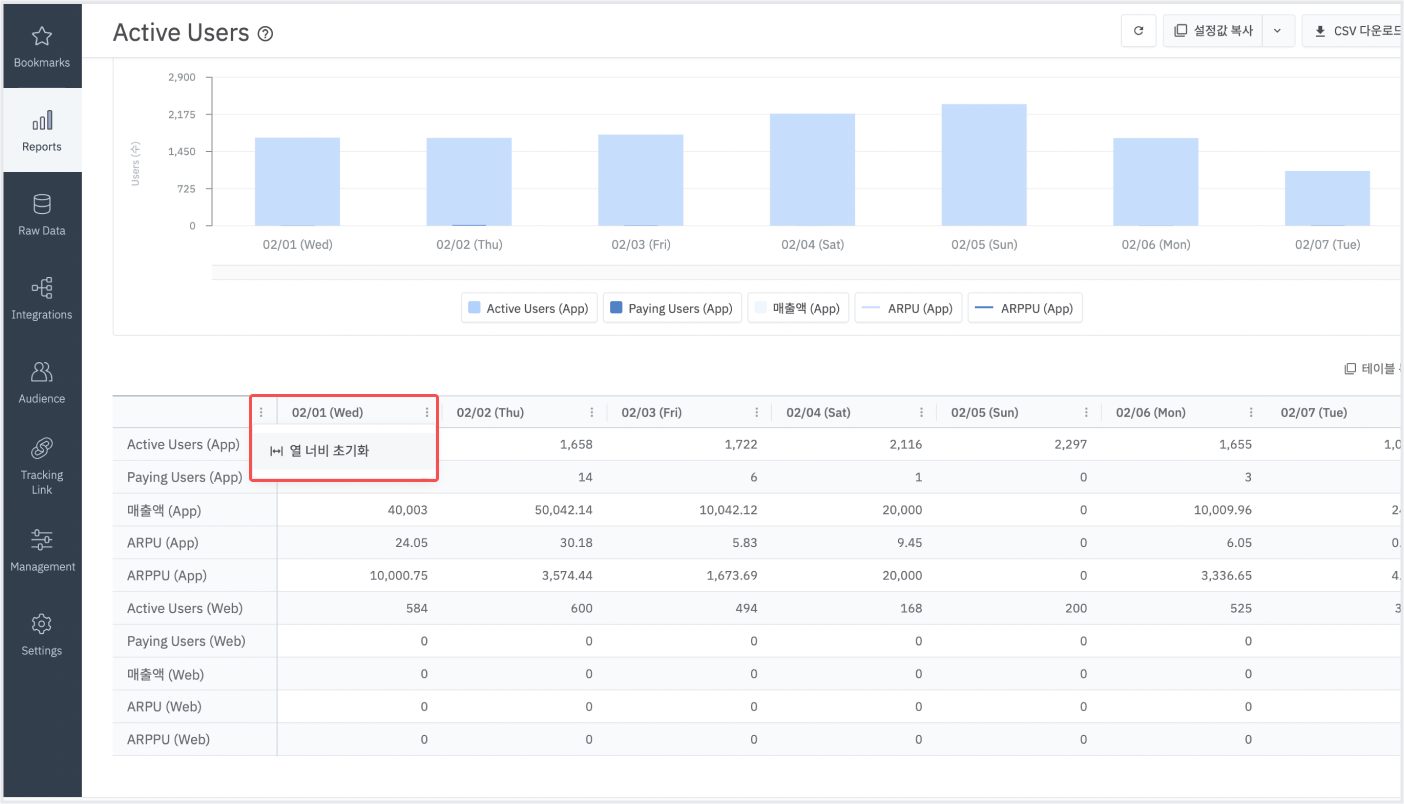1404x804 pixels.
Task: Select 열 너비 초기화 from the column menu
Action: point(343,451)
